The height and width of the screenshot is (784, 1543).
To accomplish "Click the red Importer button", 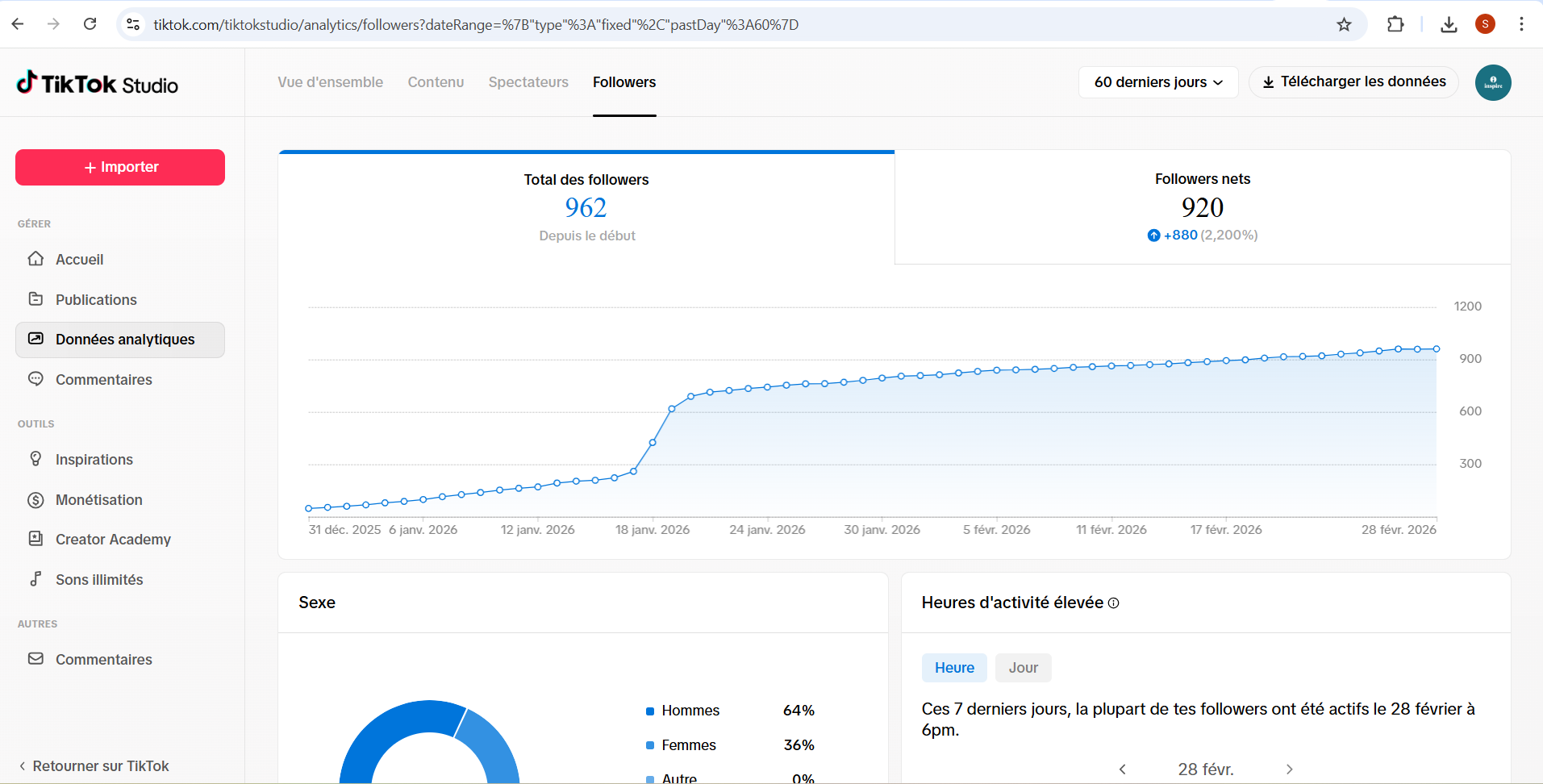I will pyautogui.click(x=120, y=167).
